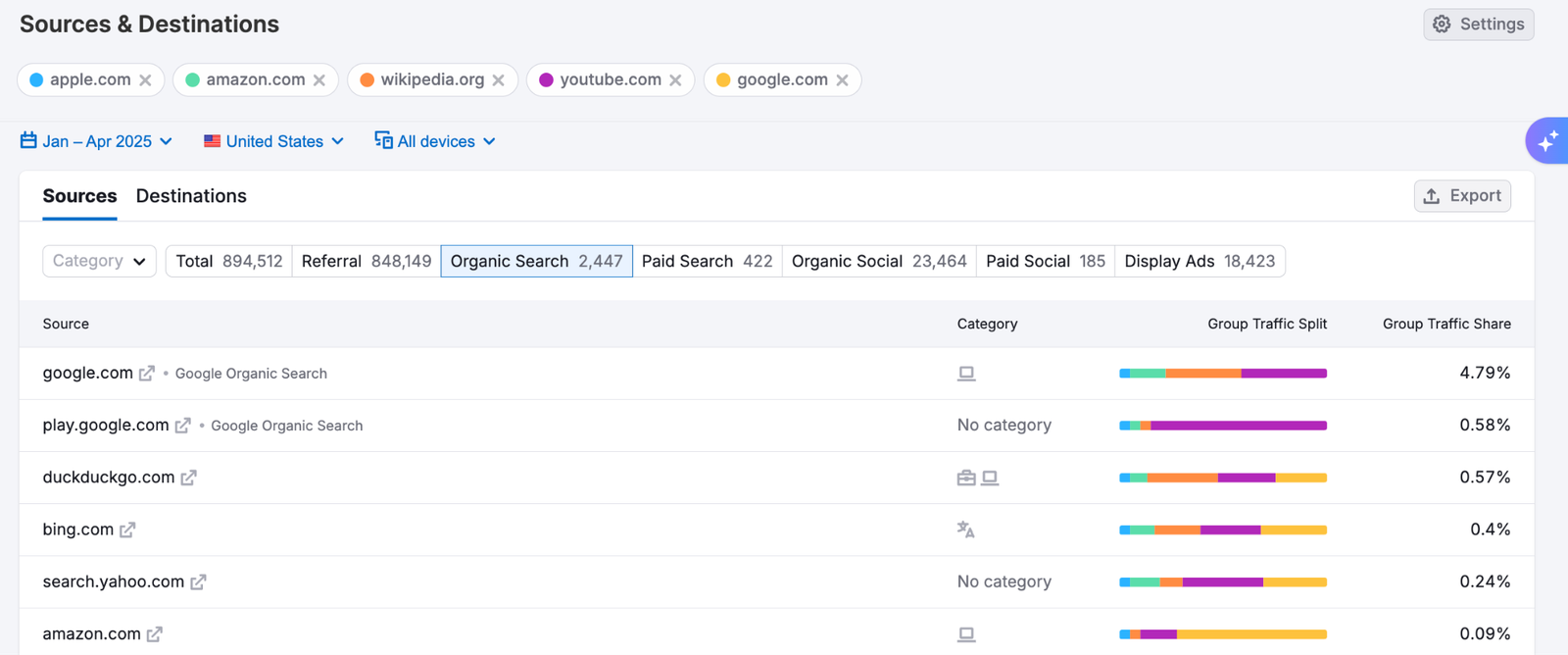Click No category text in search.yahoo.com row

(x=1004, y=581)
